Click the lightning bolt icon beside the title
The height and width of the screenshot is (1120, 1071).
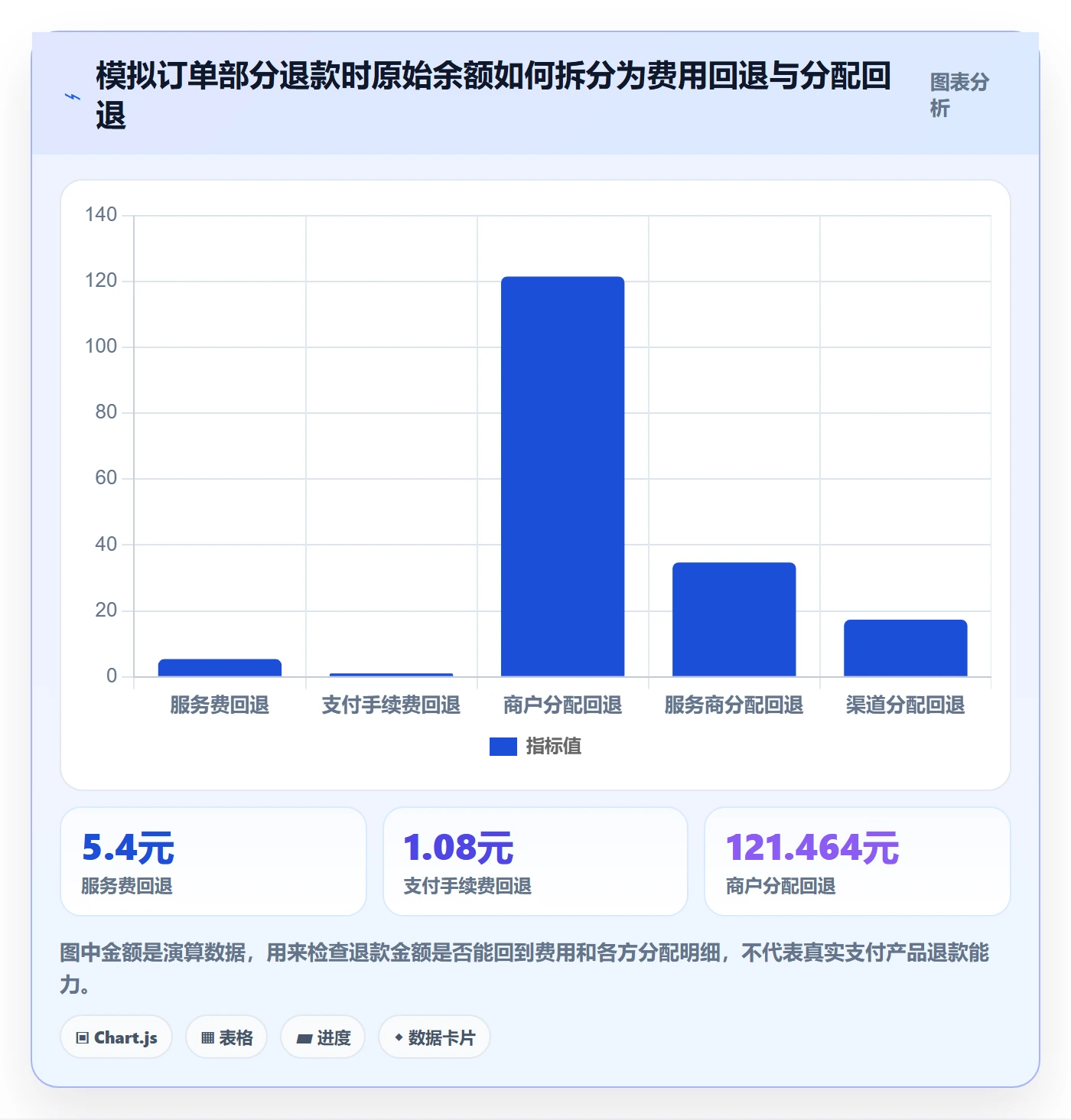pyautogui.click(x=72, y=96)
